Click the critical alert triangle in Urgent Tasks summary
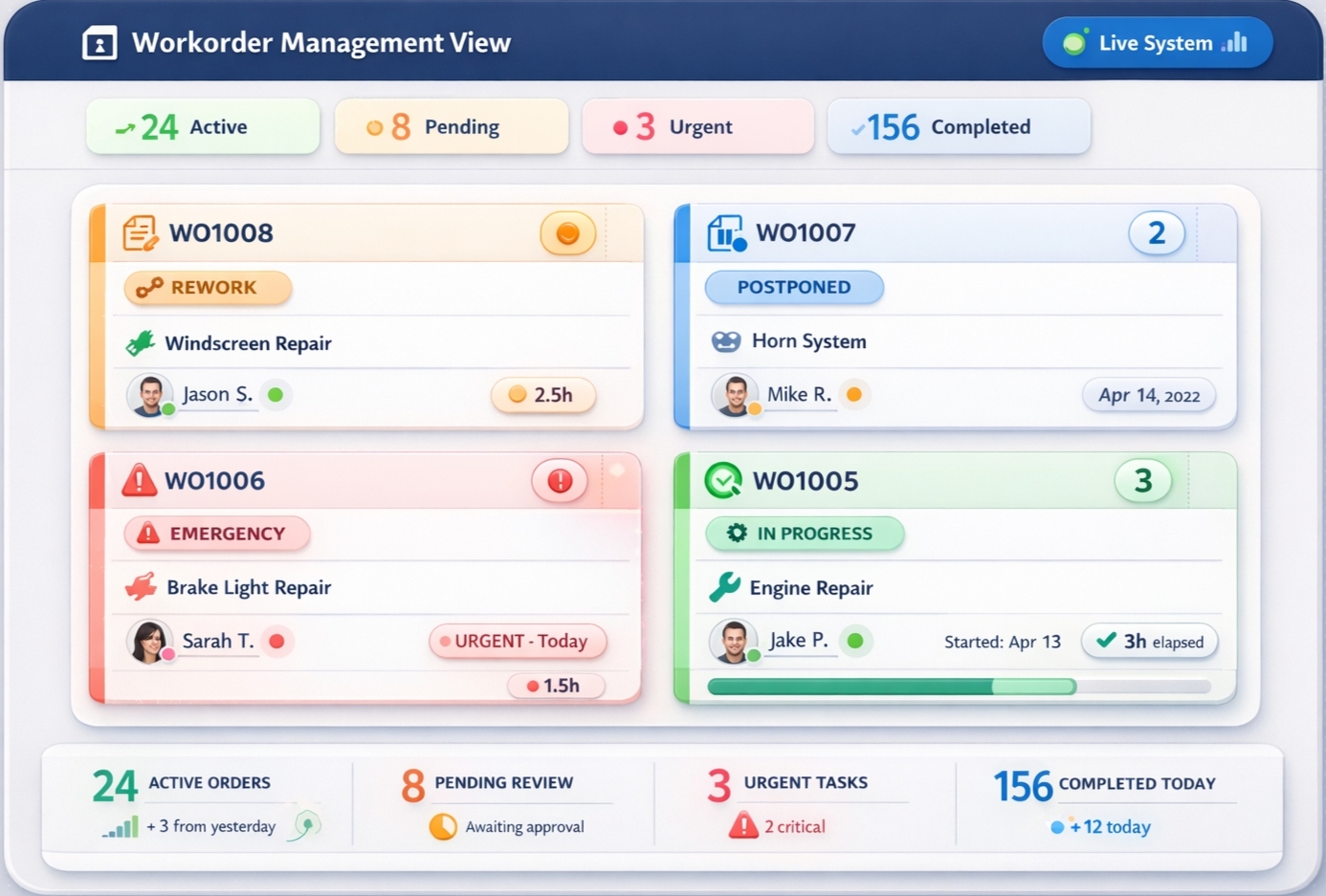The width and height of the screenshot is (1326, 896). click(744, 825)
